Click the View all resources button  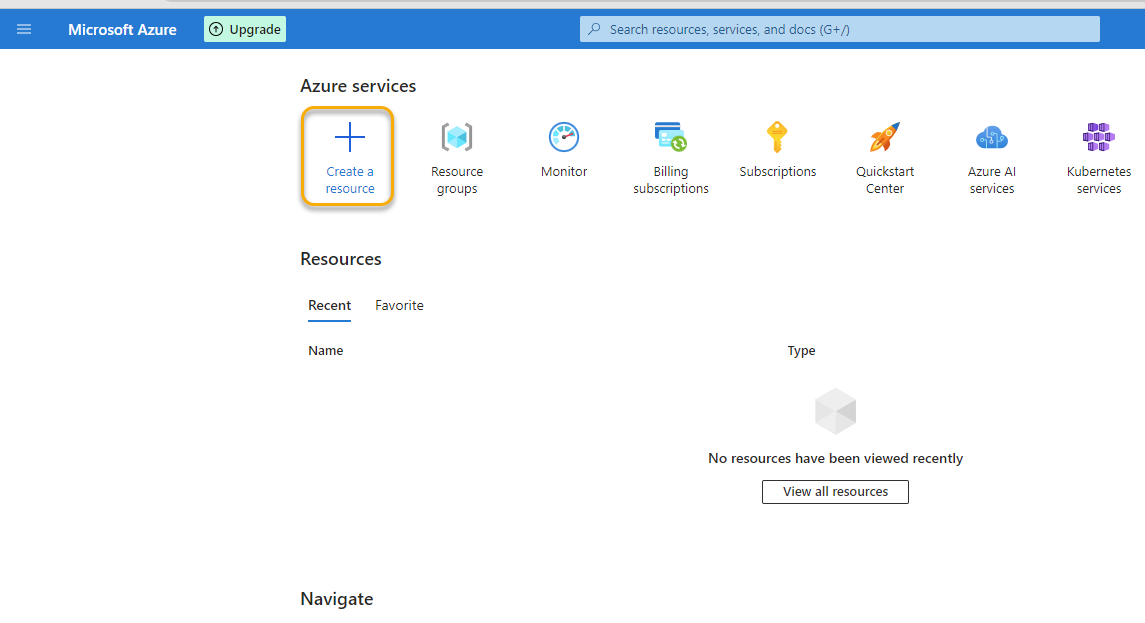(x=835, y=492)
